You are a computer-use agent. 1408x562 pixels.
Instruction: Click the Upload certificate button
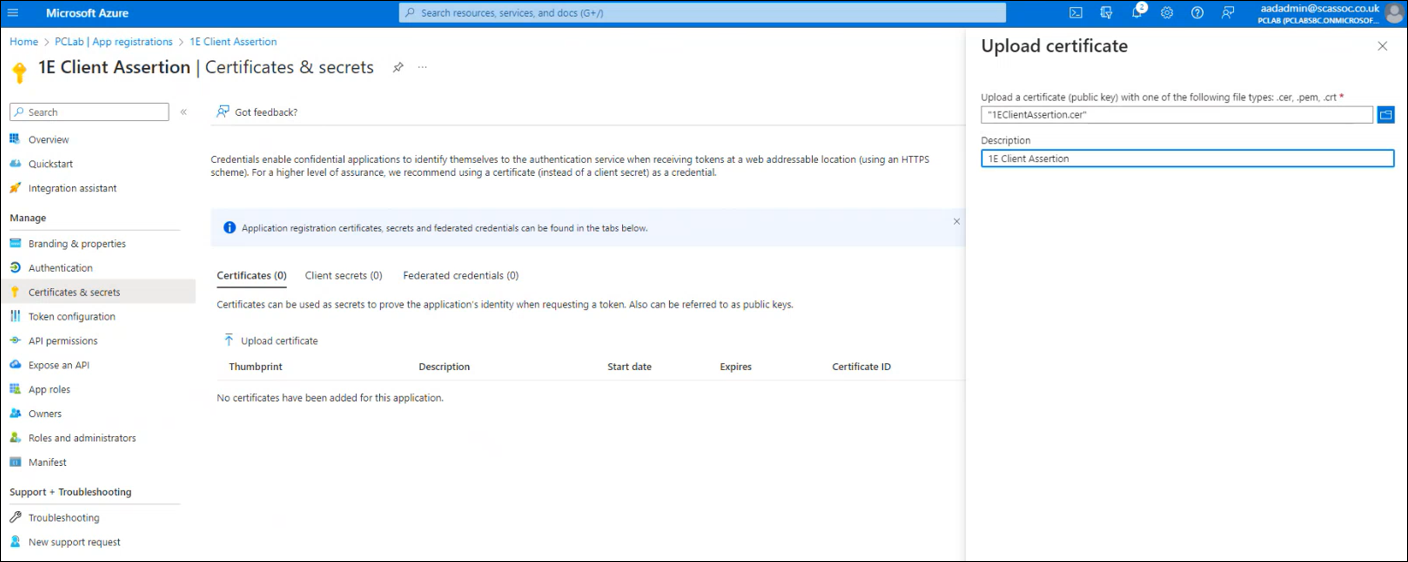271,341
